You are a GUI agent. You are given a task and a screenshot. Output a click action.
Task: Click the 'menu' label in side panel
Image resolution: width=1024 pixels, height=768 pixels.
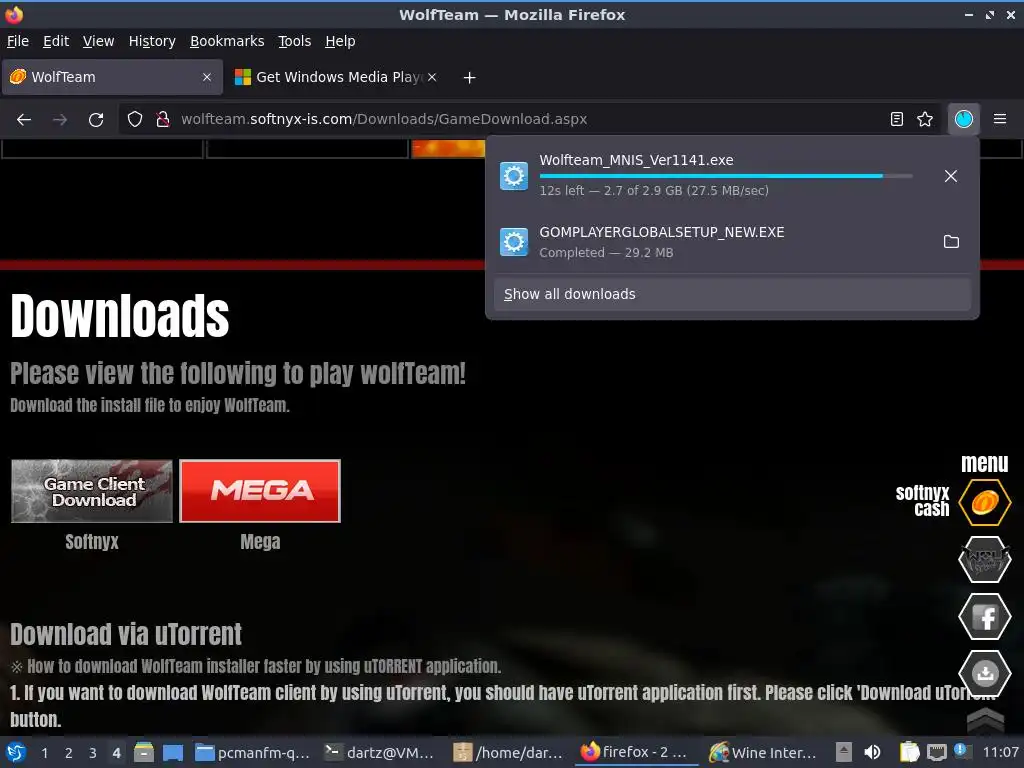point(985,463)
